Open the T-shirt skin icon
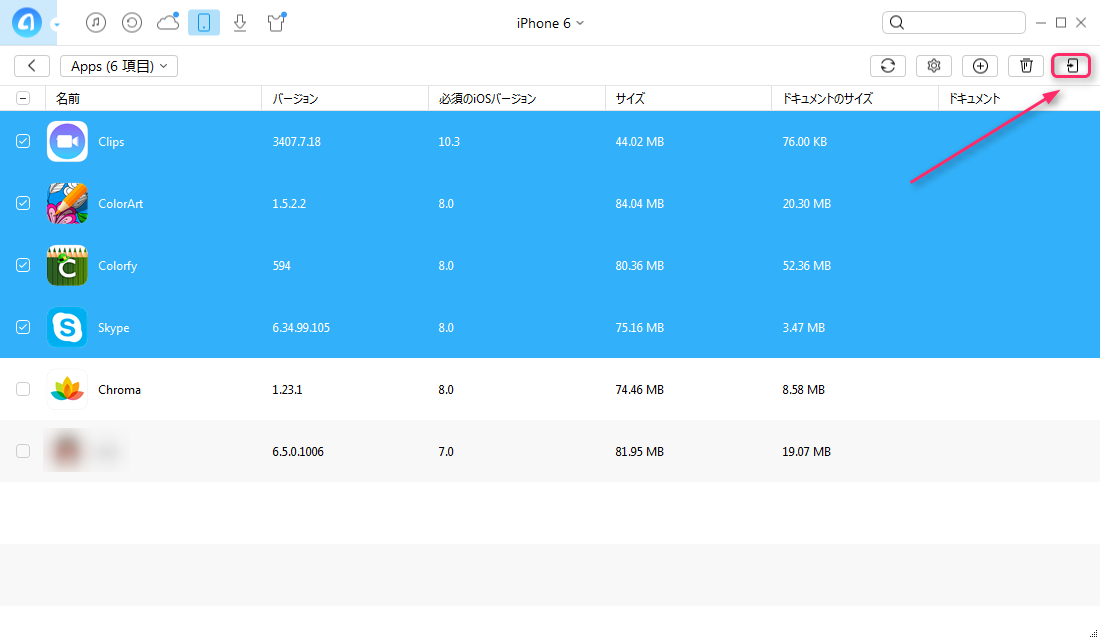Viewport: 1100px width, 640px height. [276, 22]
